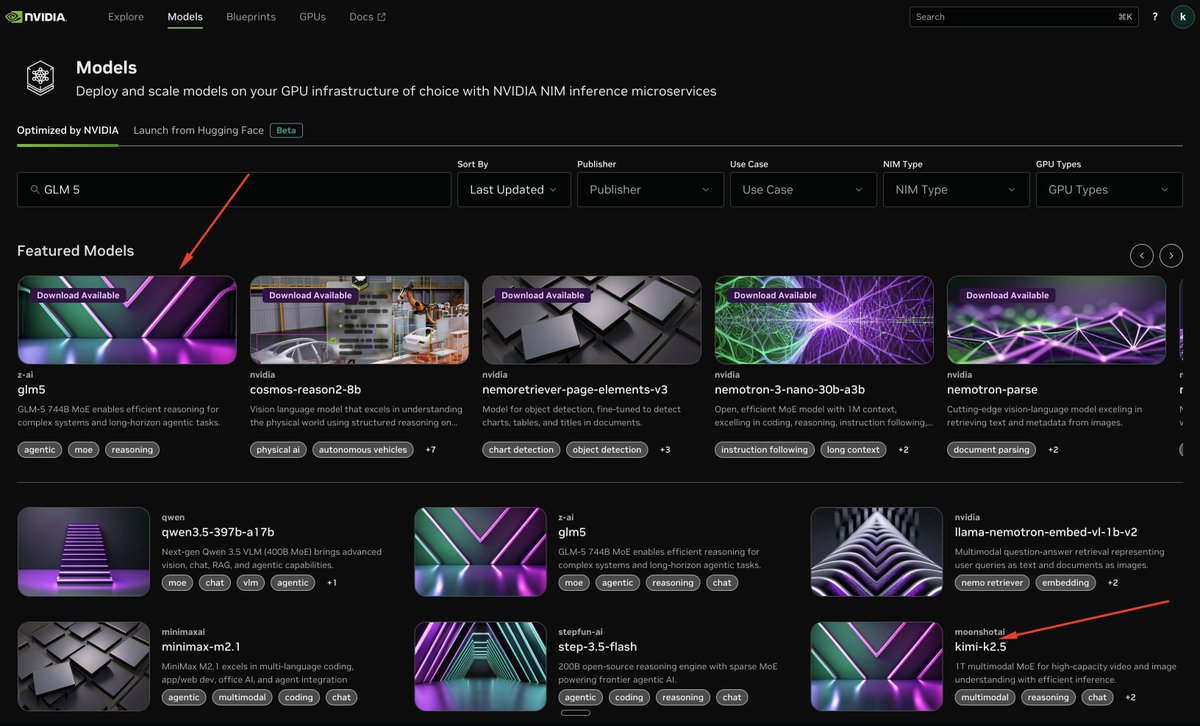Open the Use Case filter dropdown

803,189
